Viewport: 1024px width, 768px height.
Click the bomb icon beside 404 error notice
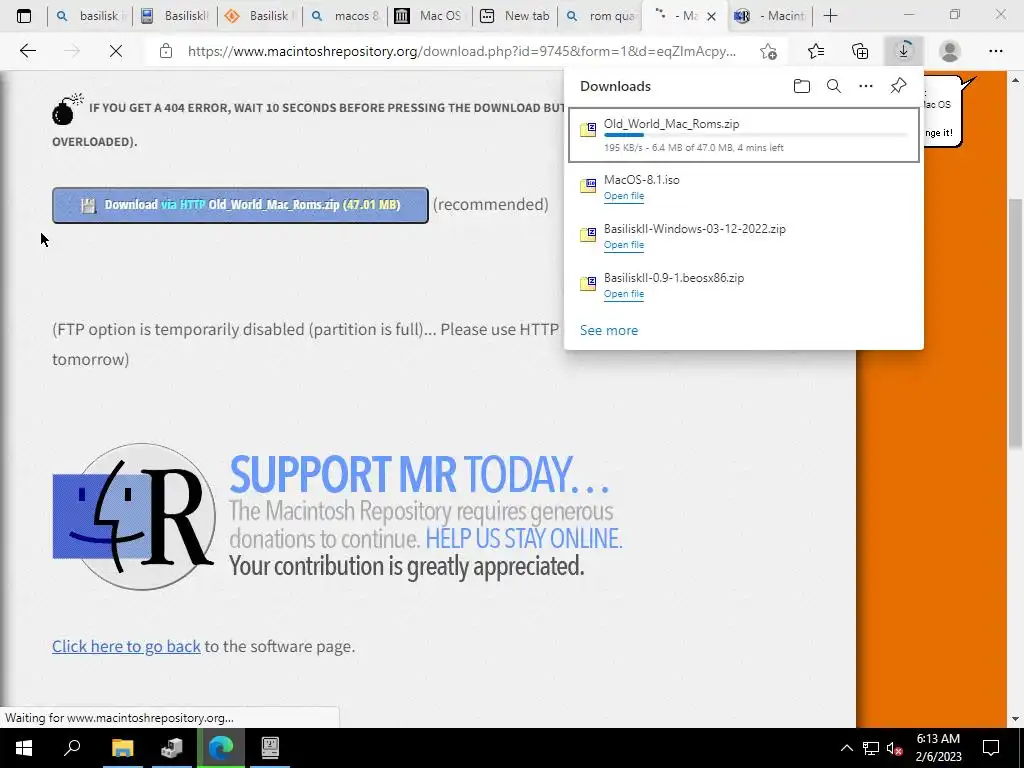pyautogui.click(x=67, y=108)
